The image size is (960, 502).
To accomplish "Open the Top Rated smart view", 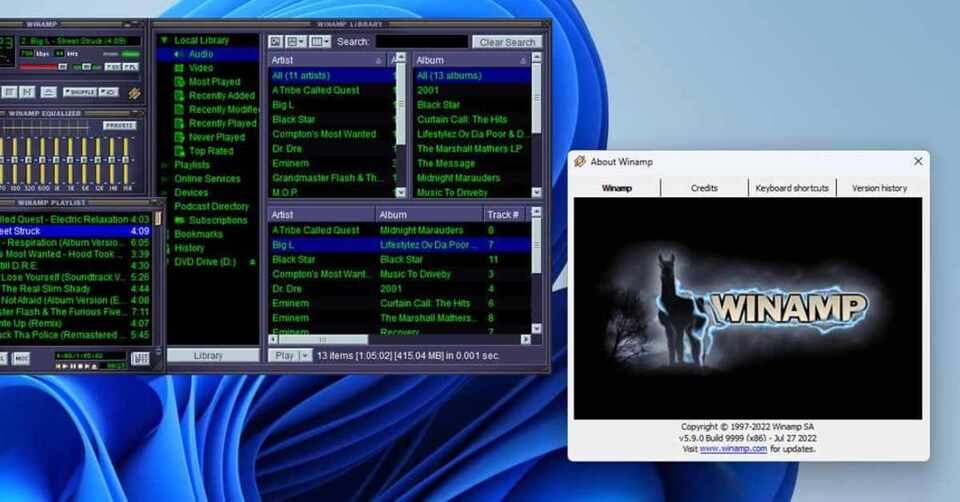I will pyautogui.click(x=210, y=151).
